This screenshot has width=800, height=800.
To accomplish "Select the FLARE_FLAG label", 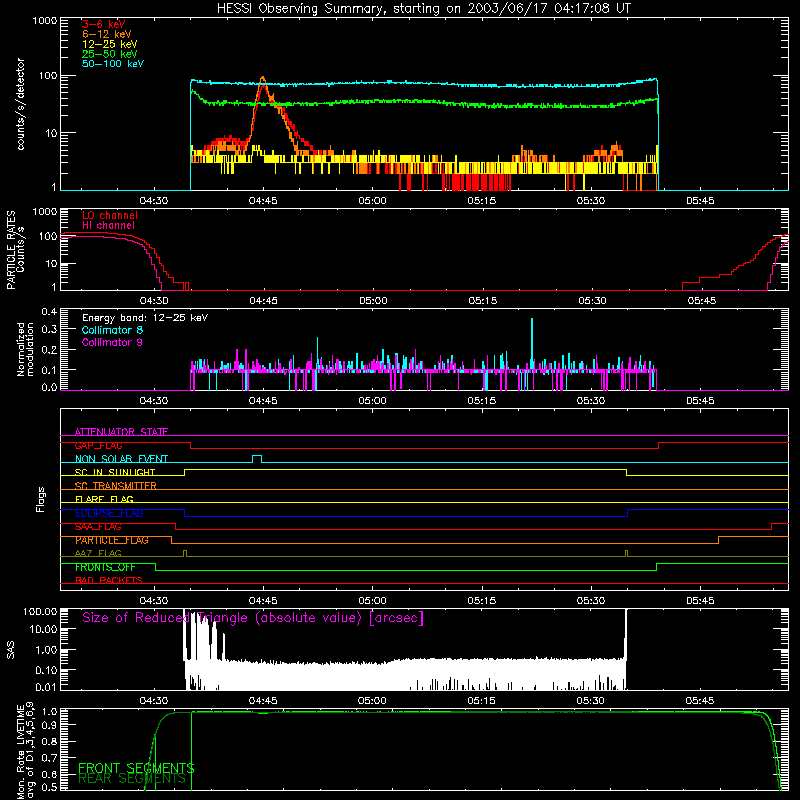I will (x=104, y=499).
